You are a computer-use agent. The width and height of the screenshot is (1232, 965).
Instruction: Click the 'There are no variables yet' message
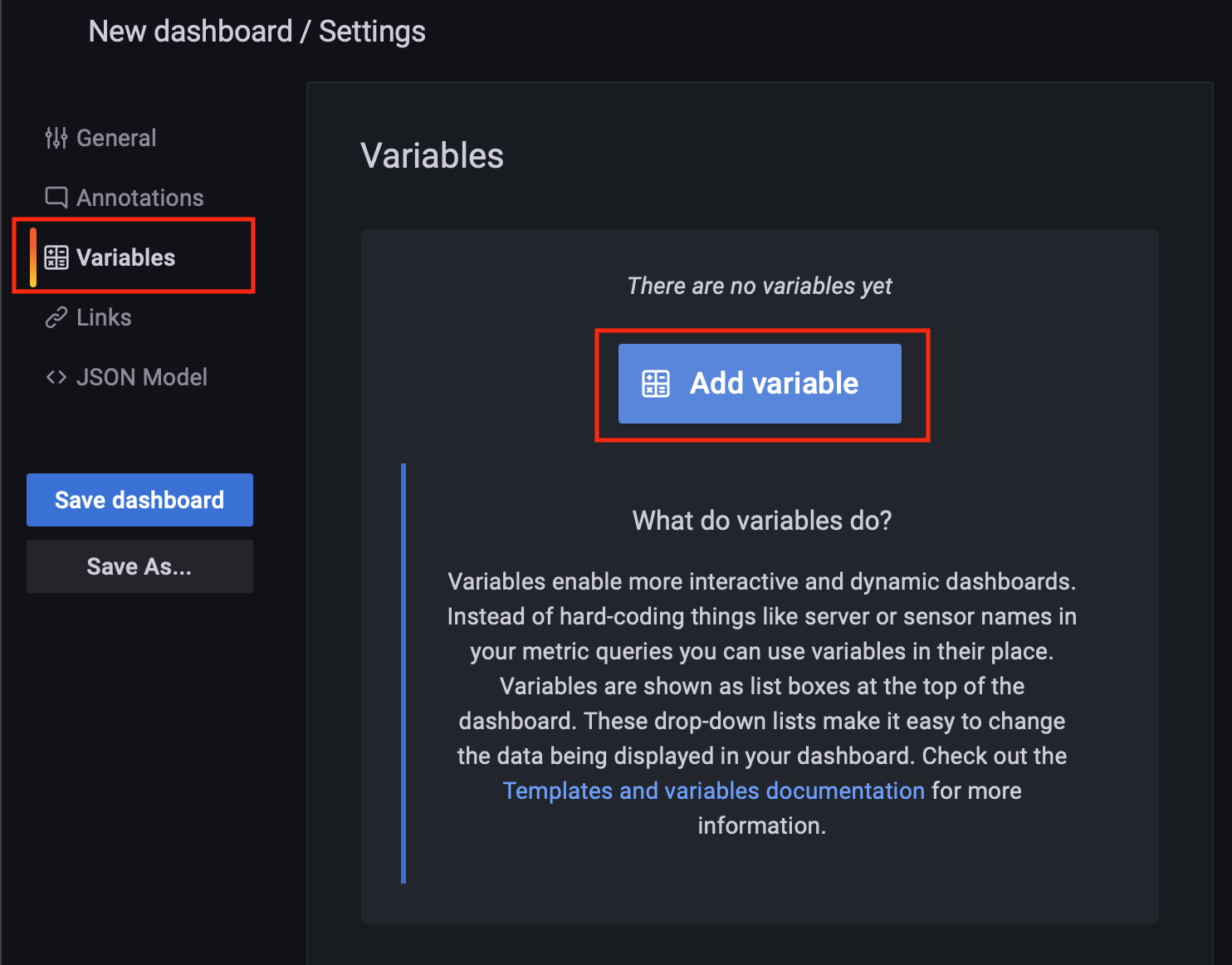(x=760, y=286)
